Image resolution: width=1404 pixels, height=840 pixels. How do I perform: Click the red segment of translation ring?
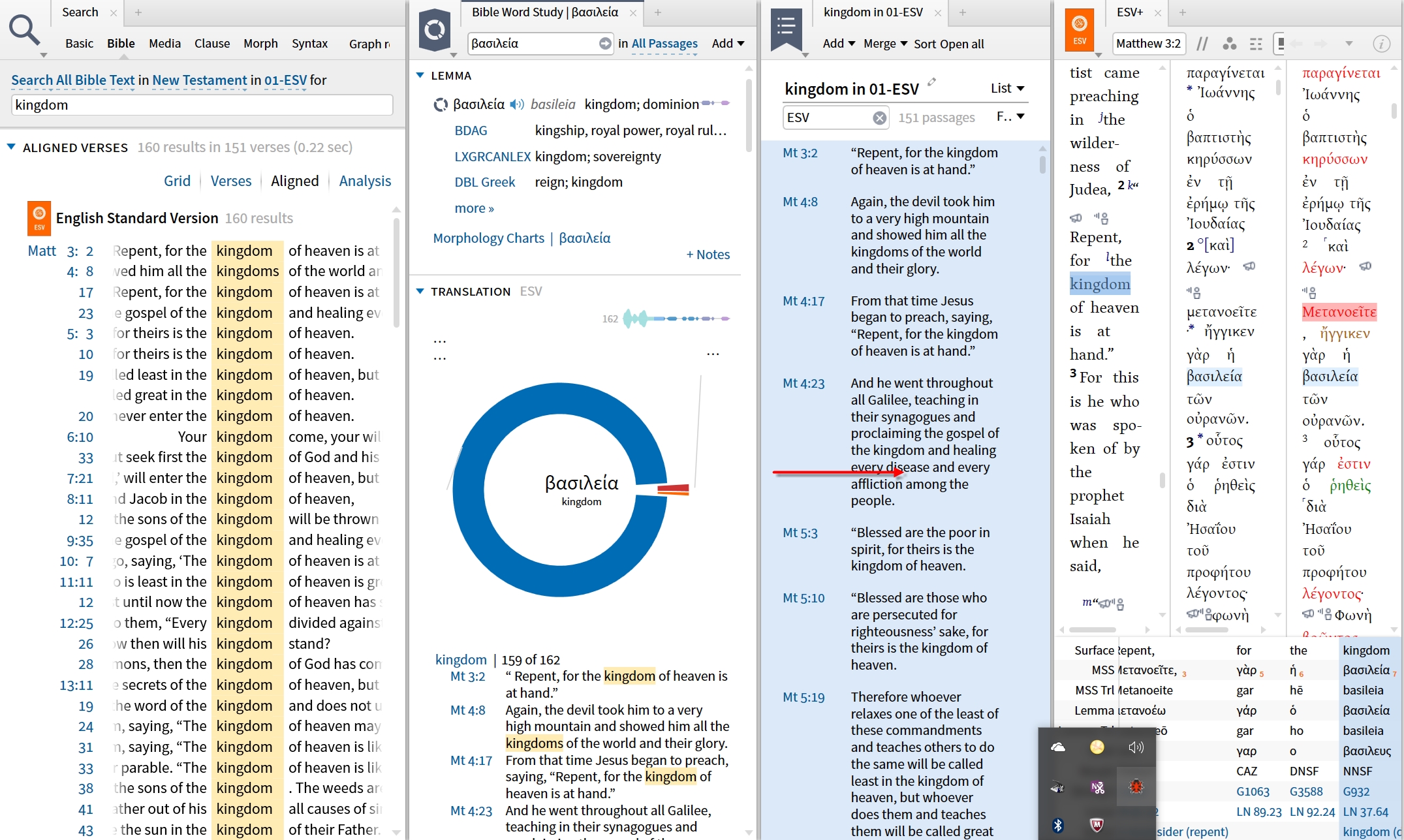point(673,488)
